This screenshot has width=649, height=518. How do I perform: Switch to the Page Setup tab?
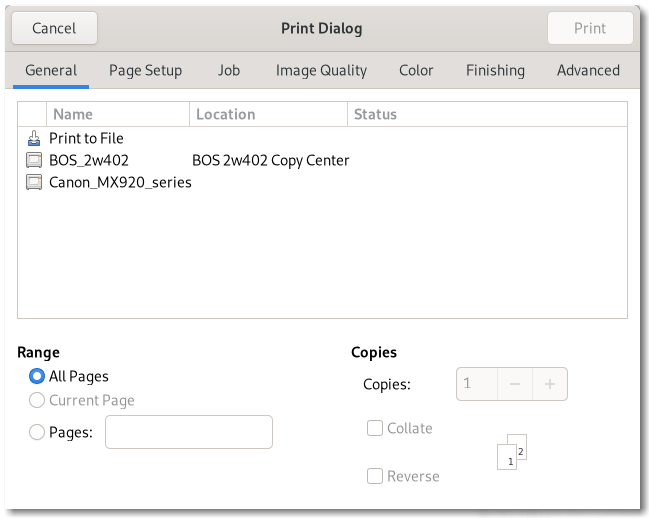(x=145, y=70)
